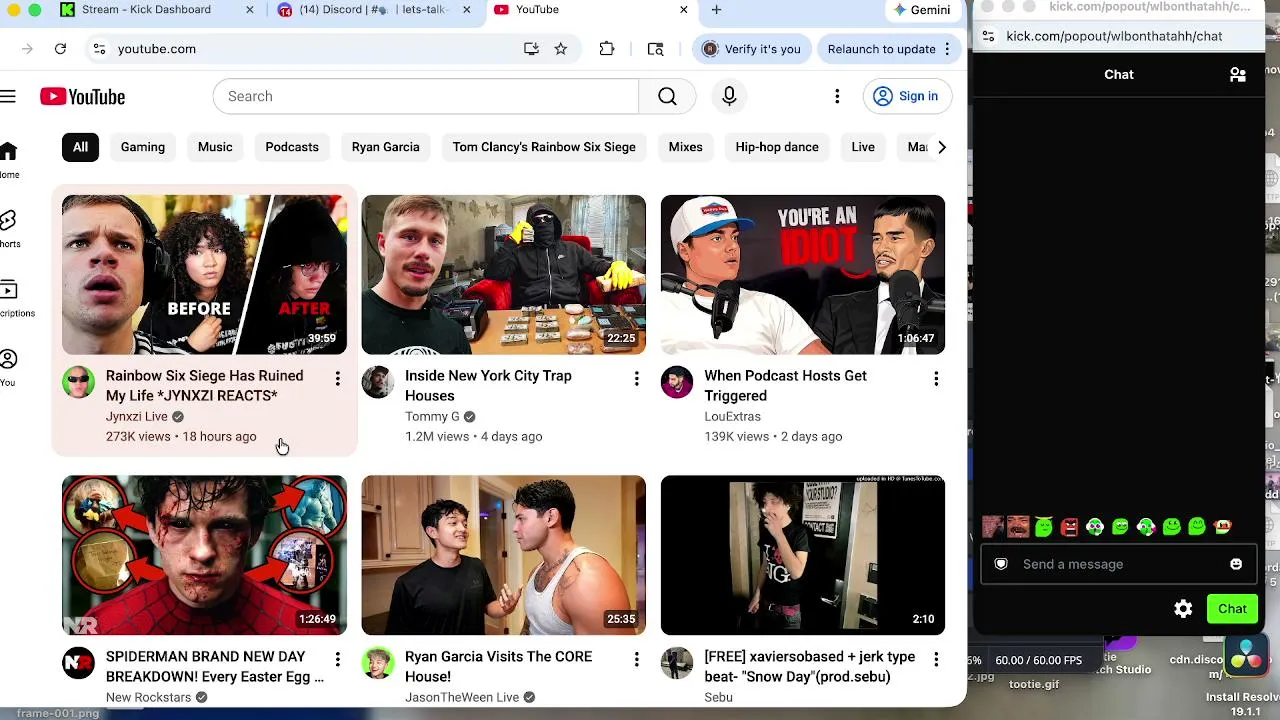Select the Ryan Garcia filter chip
This screenshot has height=720, width=1280.
click(385, 147)
